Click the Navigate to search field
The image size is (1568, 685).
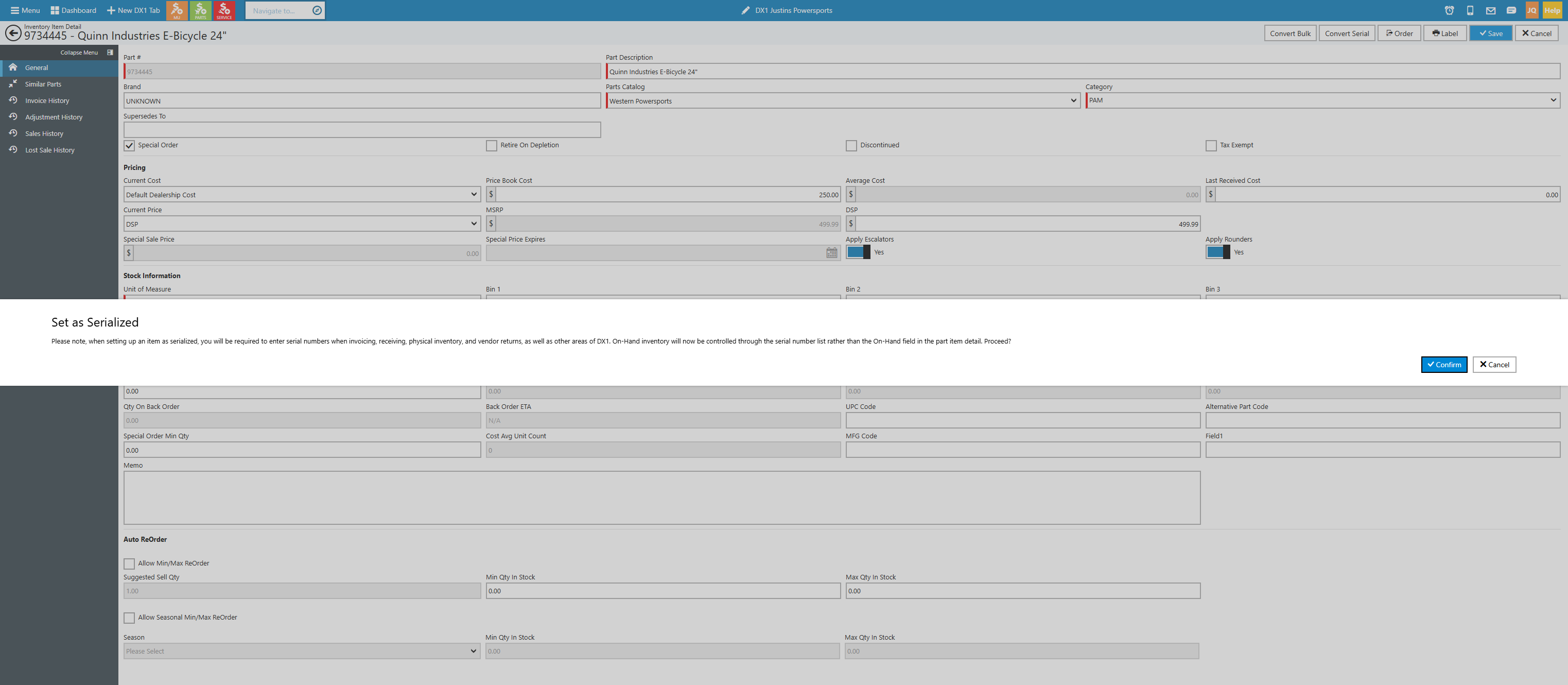coord(278,10)
